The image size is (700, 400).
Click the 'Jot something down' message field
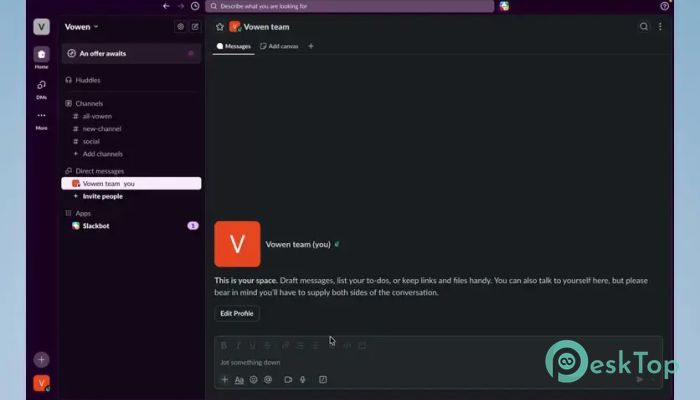pyautogui.click(x=438, y=362)
